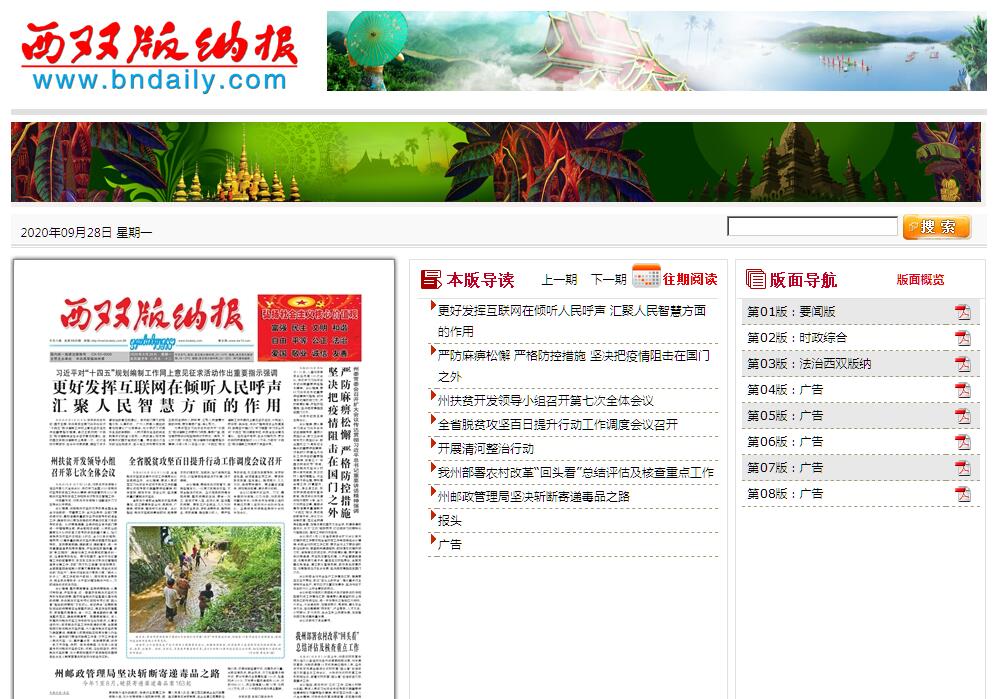Click the newspaper front page photo thumbnail
The height and width of the screenshot is (699, 997).
coord(205,578)
